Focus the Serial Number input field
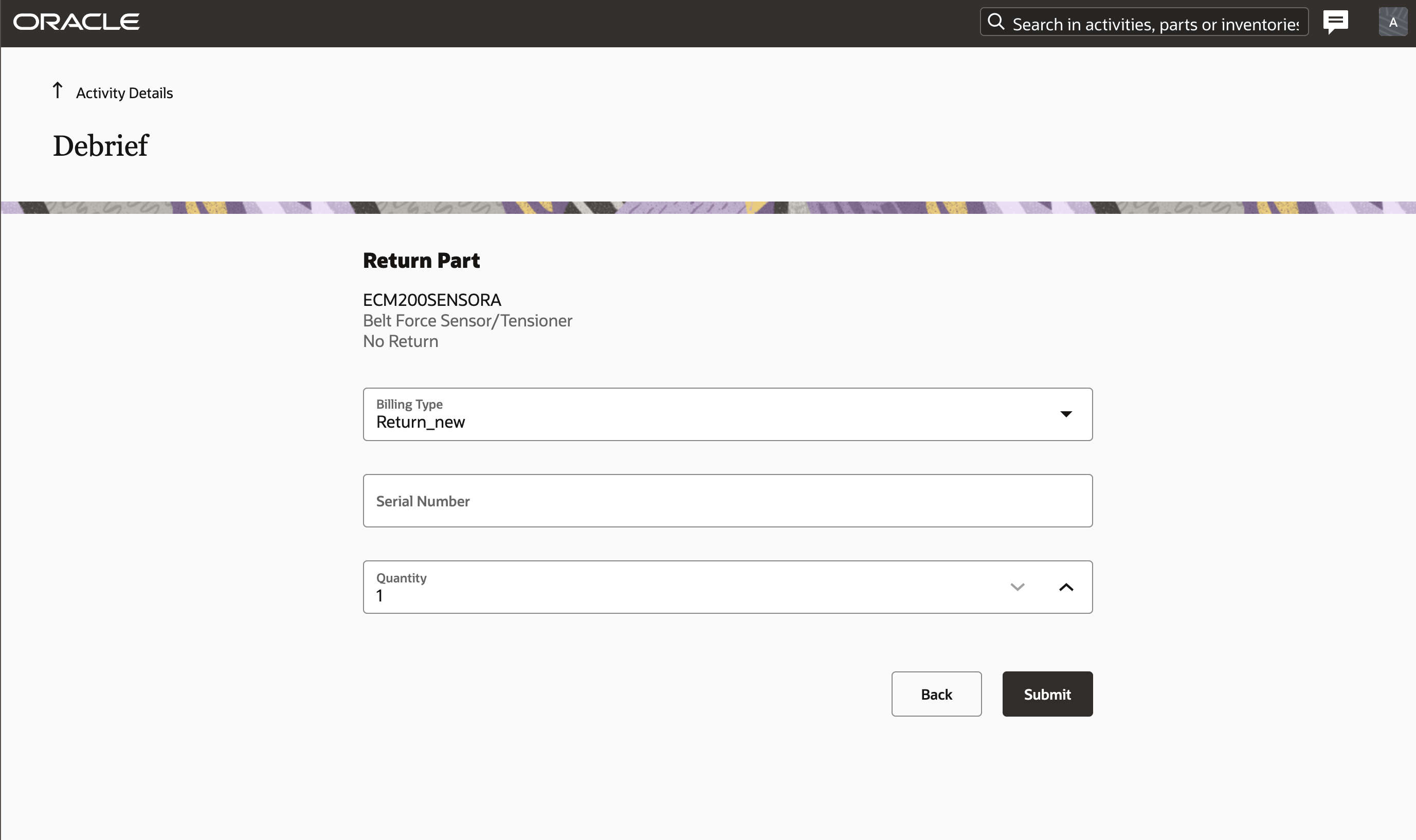 click(727, 501)
